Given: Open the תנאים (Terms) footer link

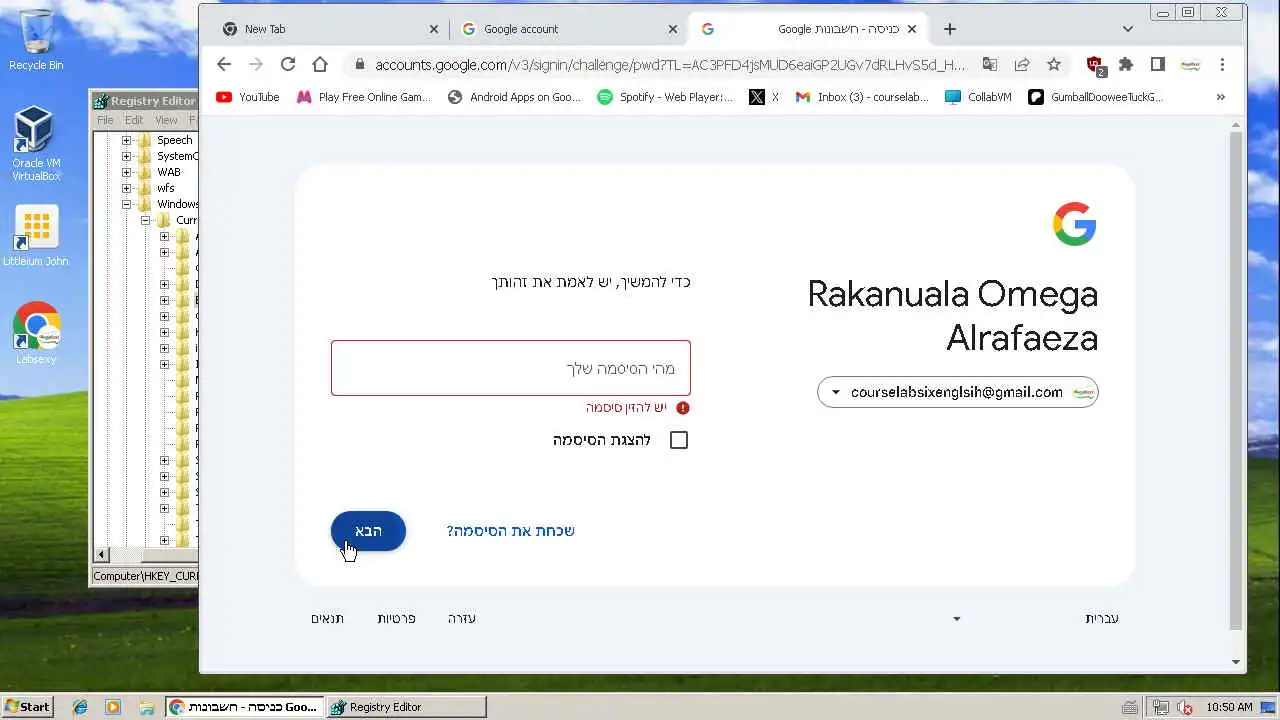Looking at the screenshot, I should [327, 618].
